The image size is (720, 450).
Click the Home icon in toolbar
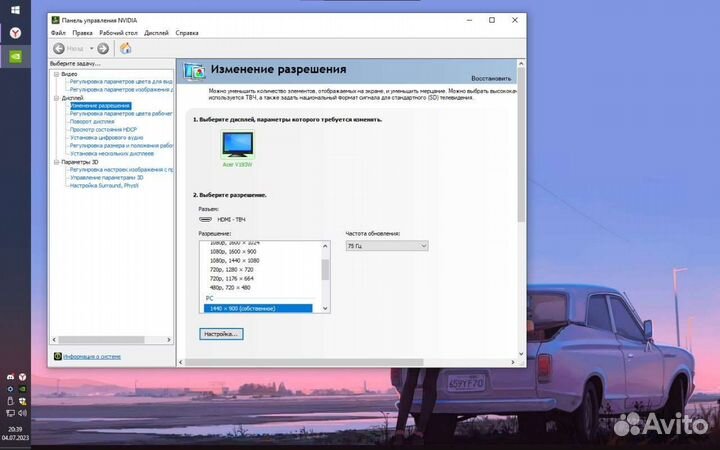click(125, 48)
